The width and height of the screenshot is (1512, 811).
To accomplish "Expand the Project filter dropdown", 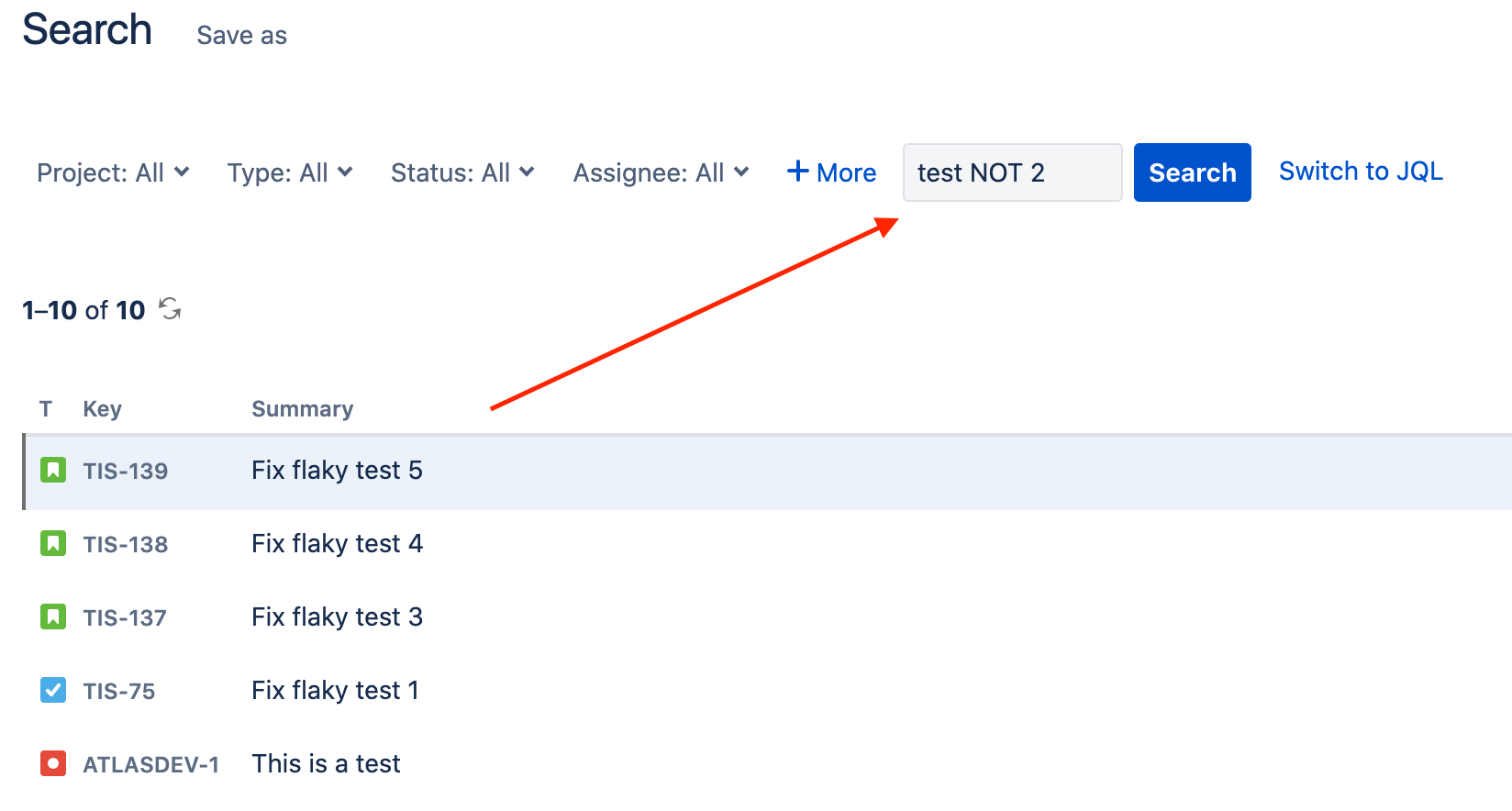I will pos(113,172).
